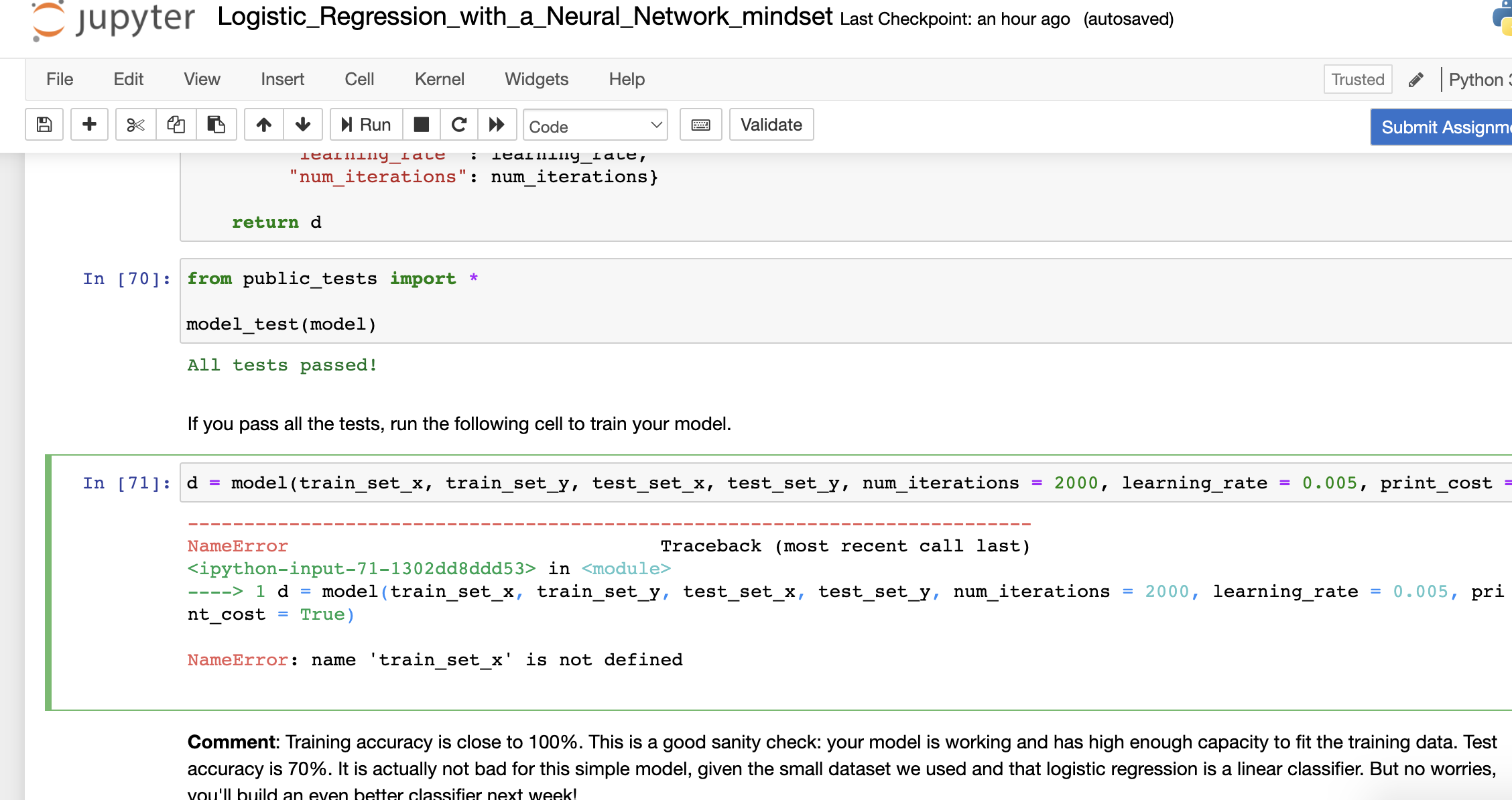Insert cell below with plus icon
Viewport: 1512px width, 800px height.
[89, 125]
